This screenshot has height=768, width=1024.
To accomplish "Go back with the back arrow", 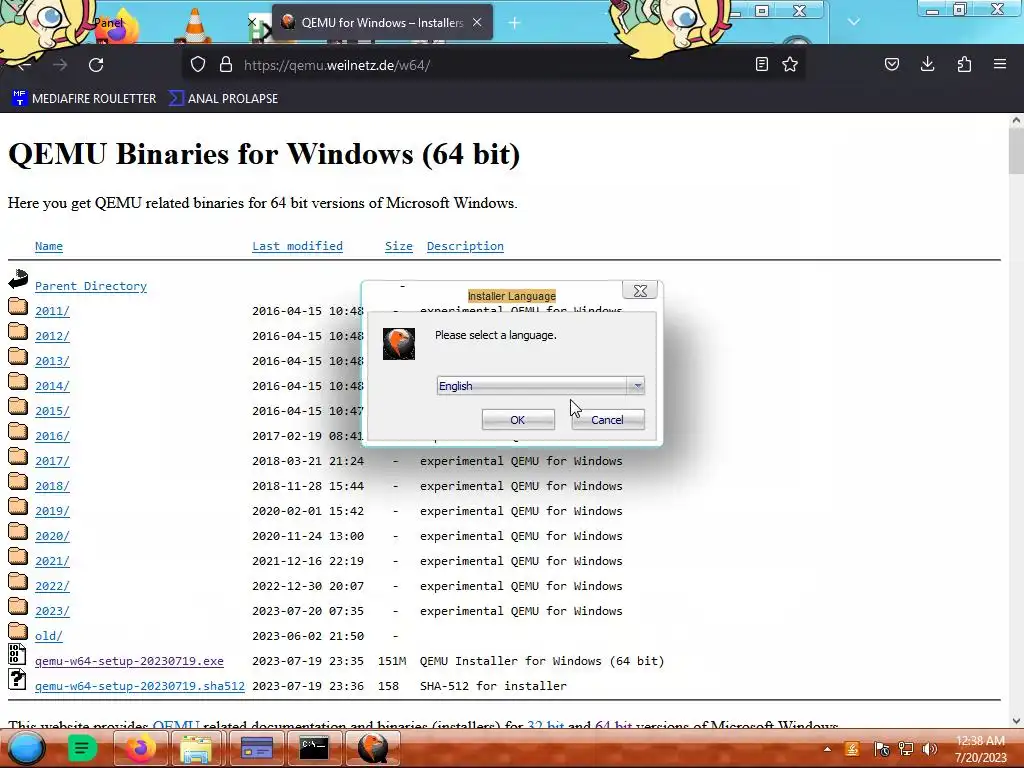I will pyautogui.click(x=24, y=65).
